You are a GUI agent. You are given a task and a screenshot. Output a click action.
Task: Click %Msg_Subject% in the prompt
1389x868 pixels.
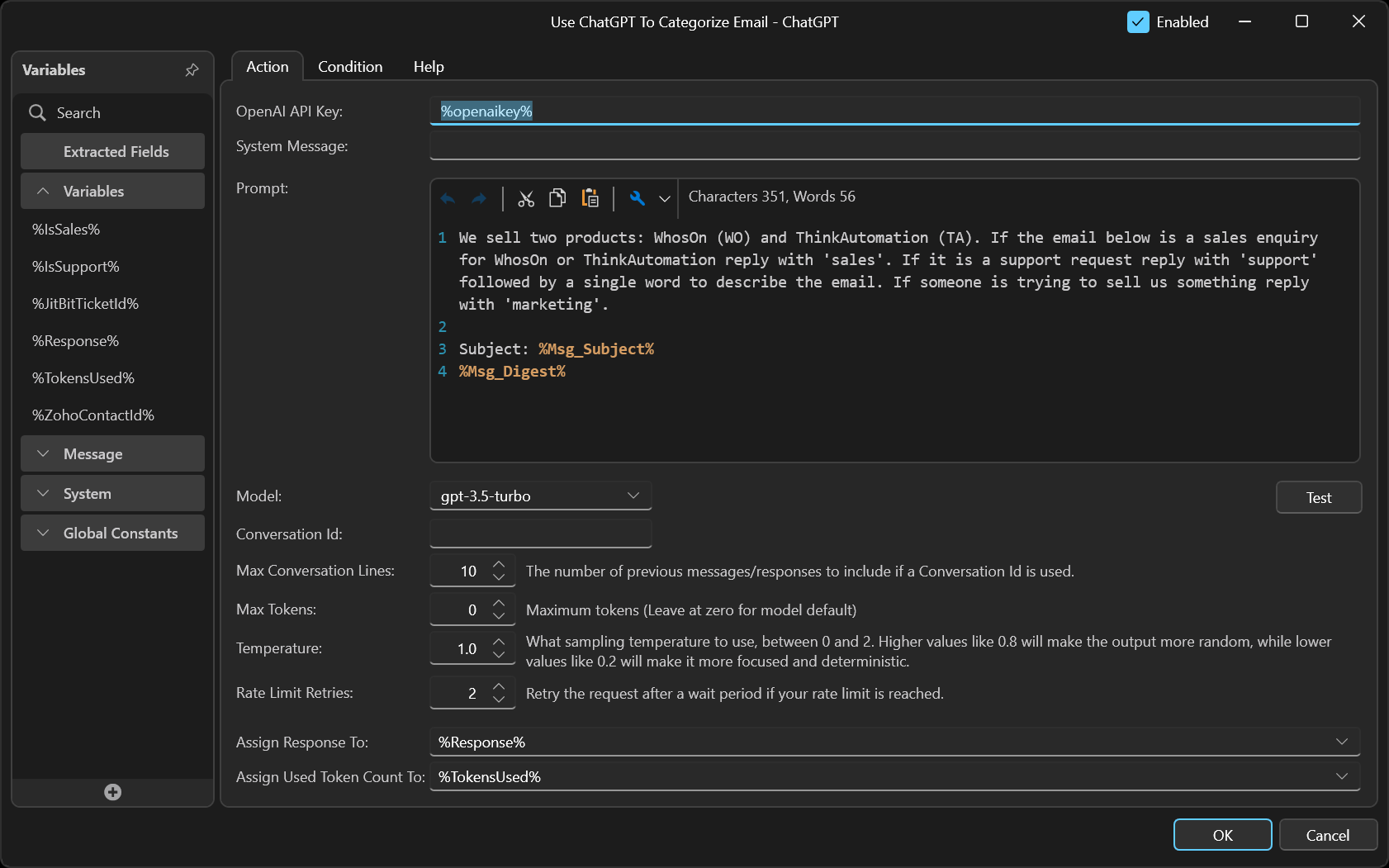click(596, 349)
